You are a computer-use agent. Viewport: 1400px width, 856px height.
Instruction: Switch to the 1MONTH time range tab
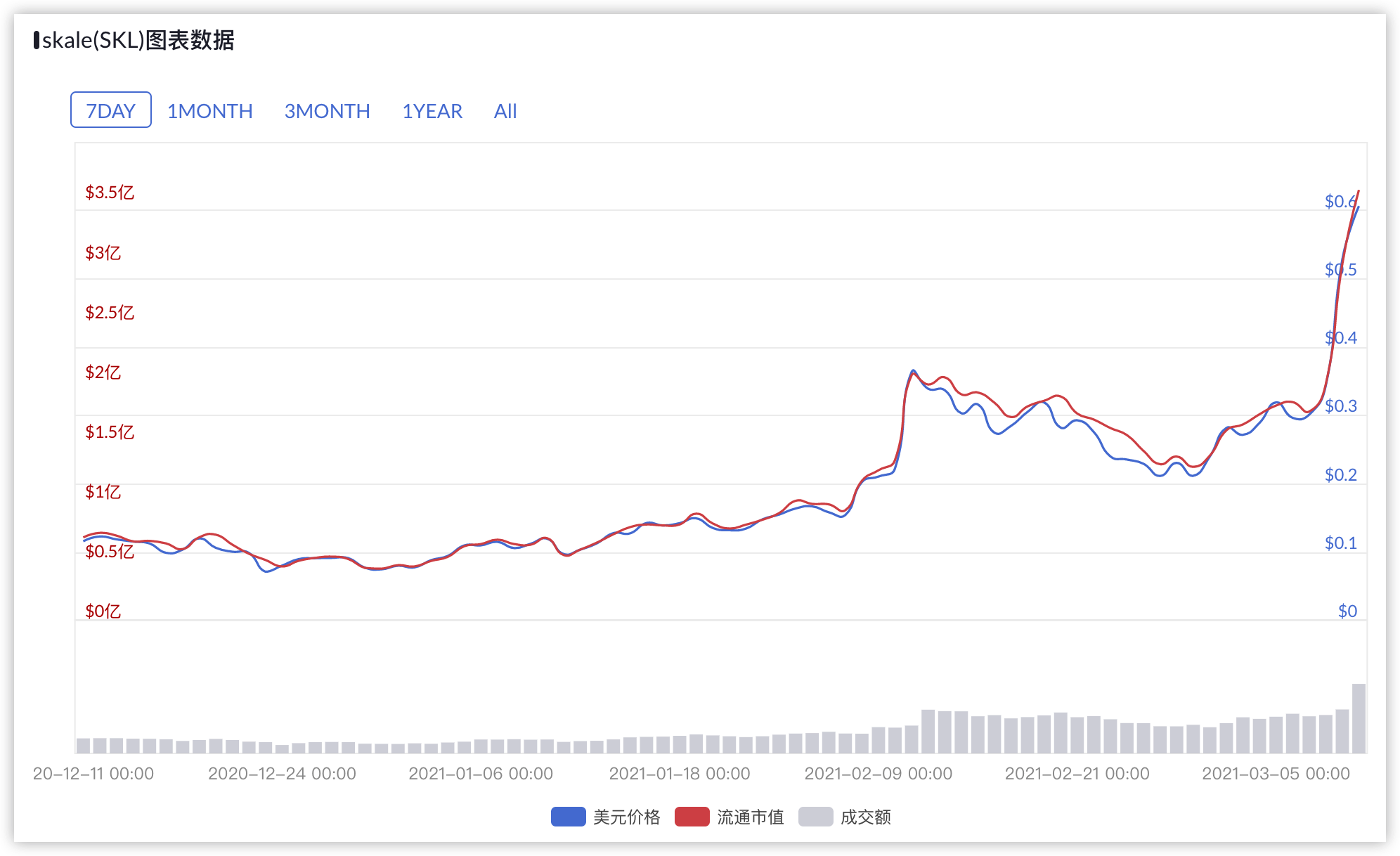pos(209,110)
